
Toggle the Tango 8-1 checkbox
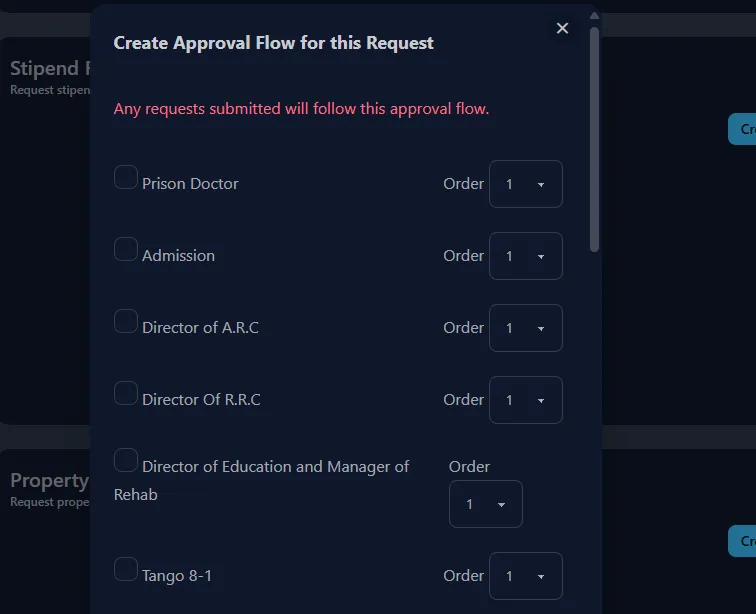point(126,569)
